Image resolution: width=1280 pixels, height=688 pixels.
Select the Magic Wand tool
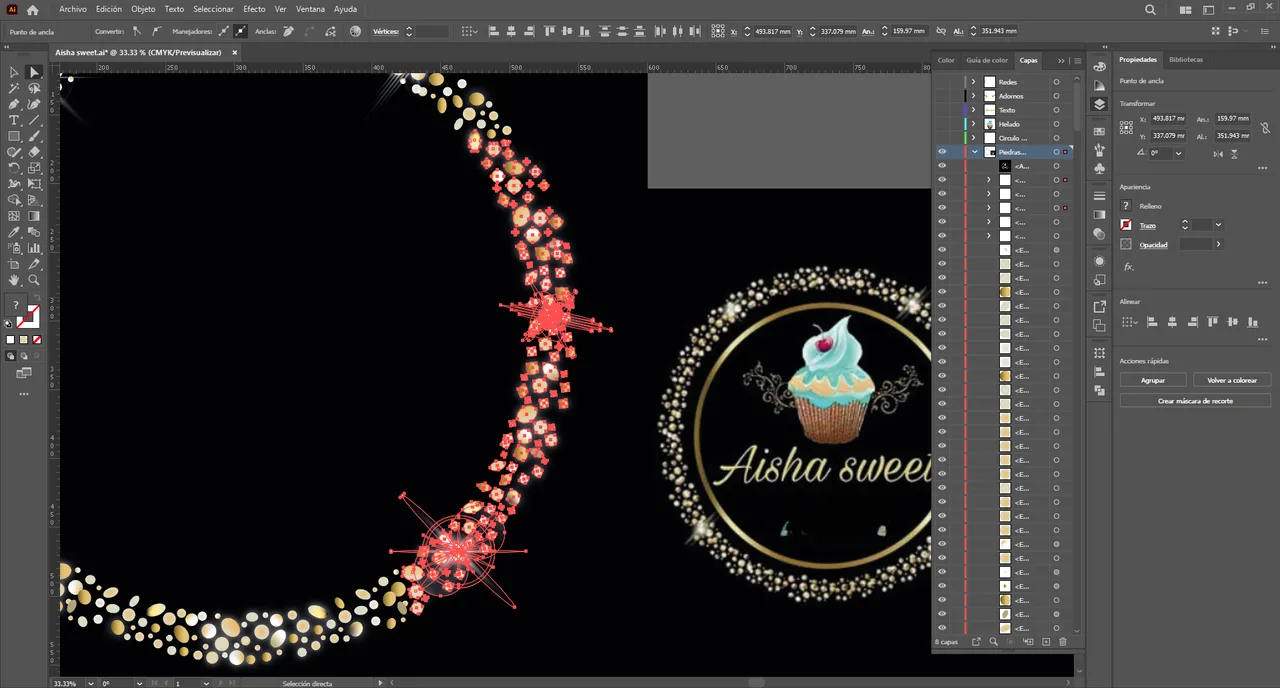tap(14, 88)
